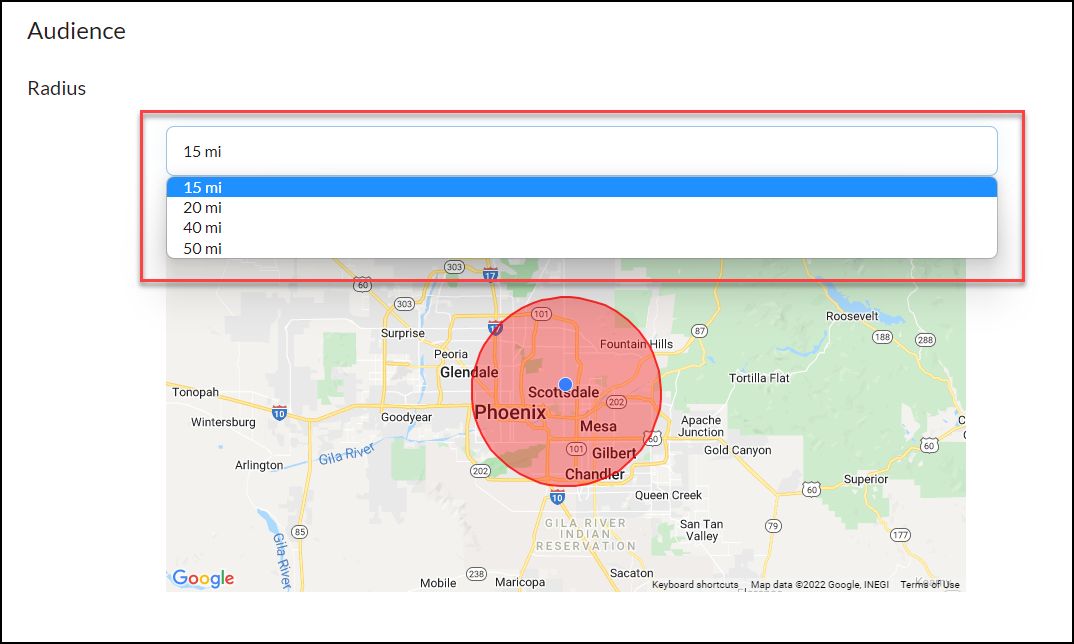
Task: Click the Phoenix label on map
Action: pos(510,412)
